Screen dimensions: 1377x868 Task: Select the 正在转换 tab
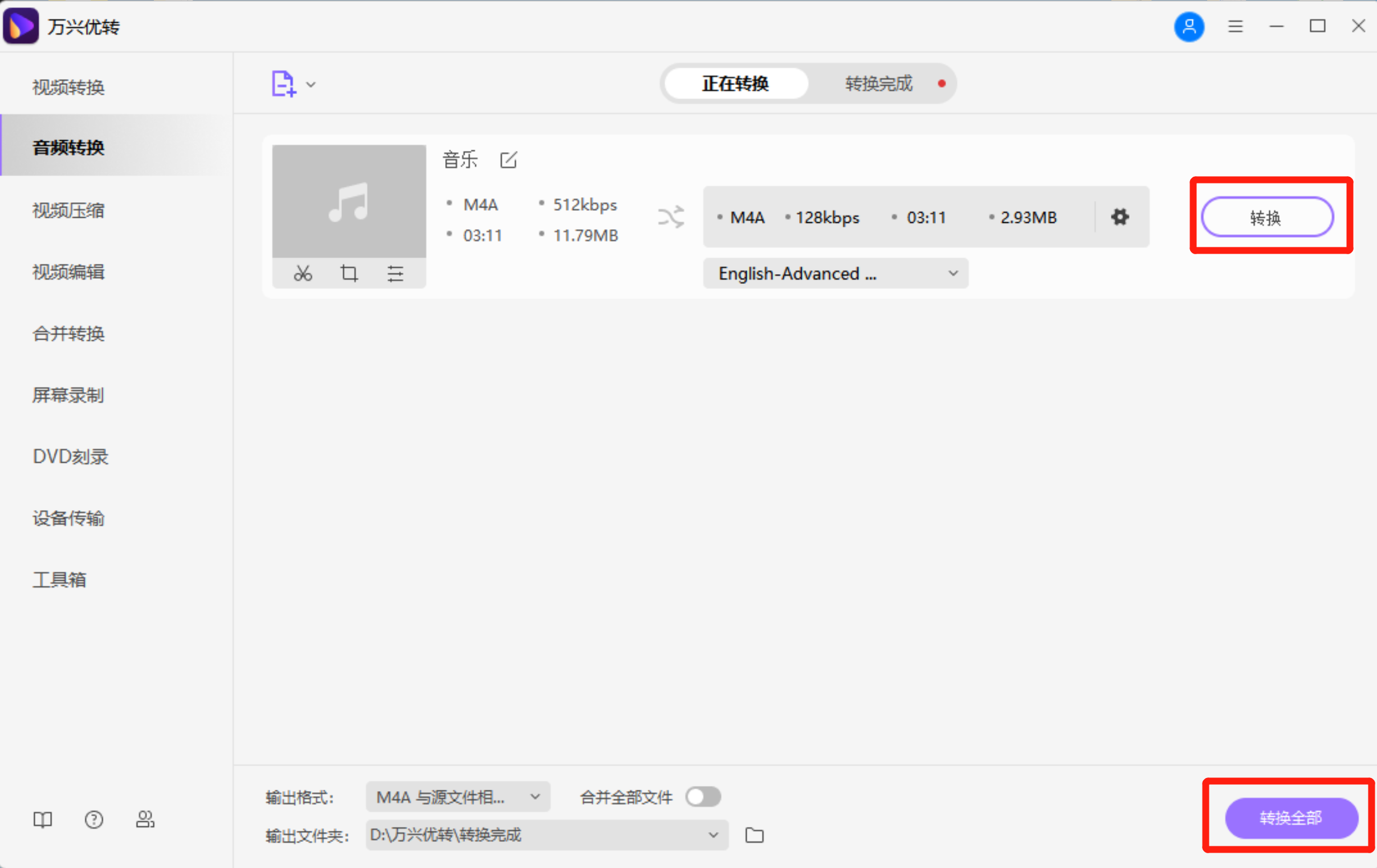coord(735,83)
